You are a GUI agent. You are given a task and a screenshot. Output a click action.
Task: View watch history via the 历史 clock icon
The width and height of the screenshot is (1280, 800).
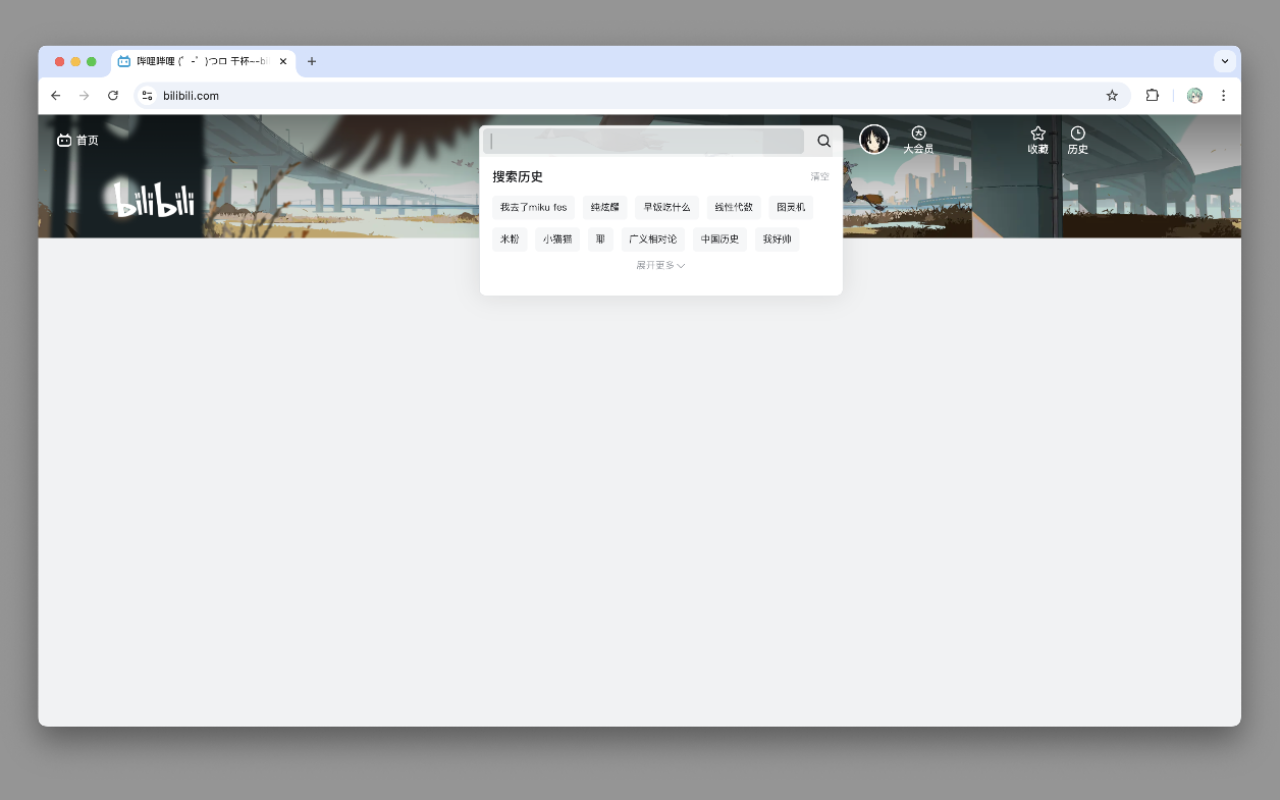point(1077,139)
